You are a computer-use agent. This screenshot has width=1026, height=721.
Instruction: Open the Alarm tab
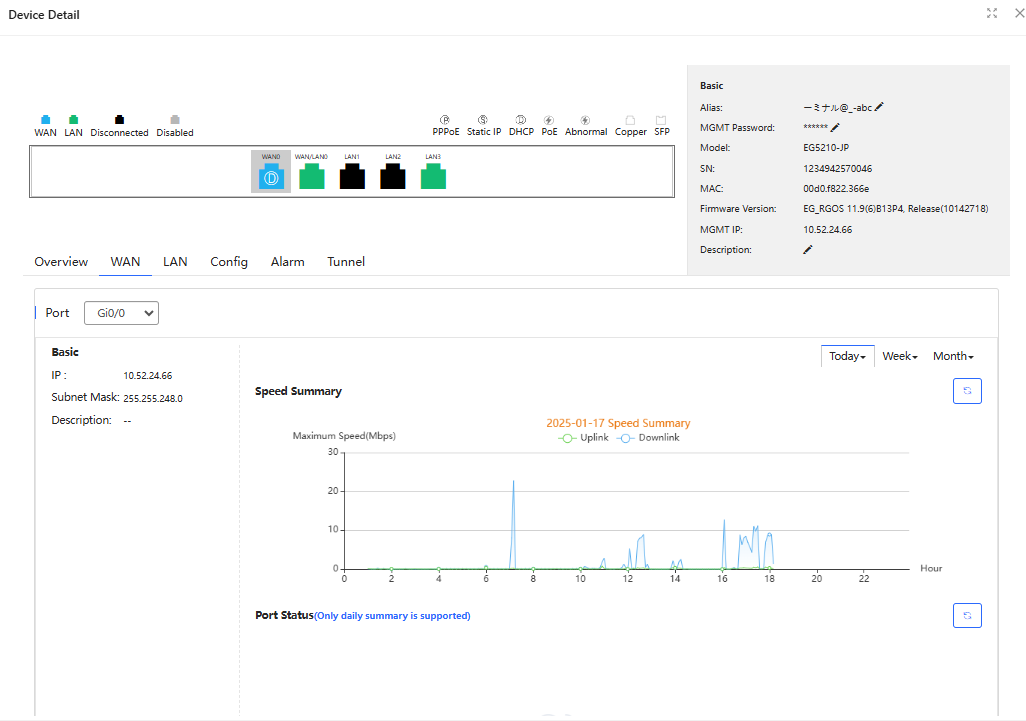click(287, 262)
